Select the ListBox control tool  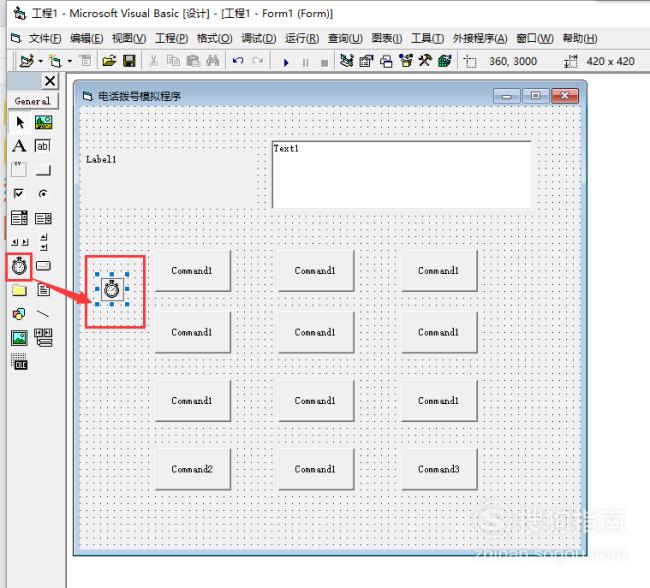(43, 218)
